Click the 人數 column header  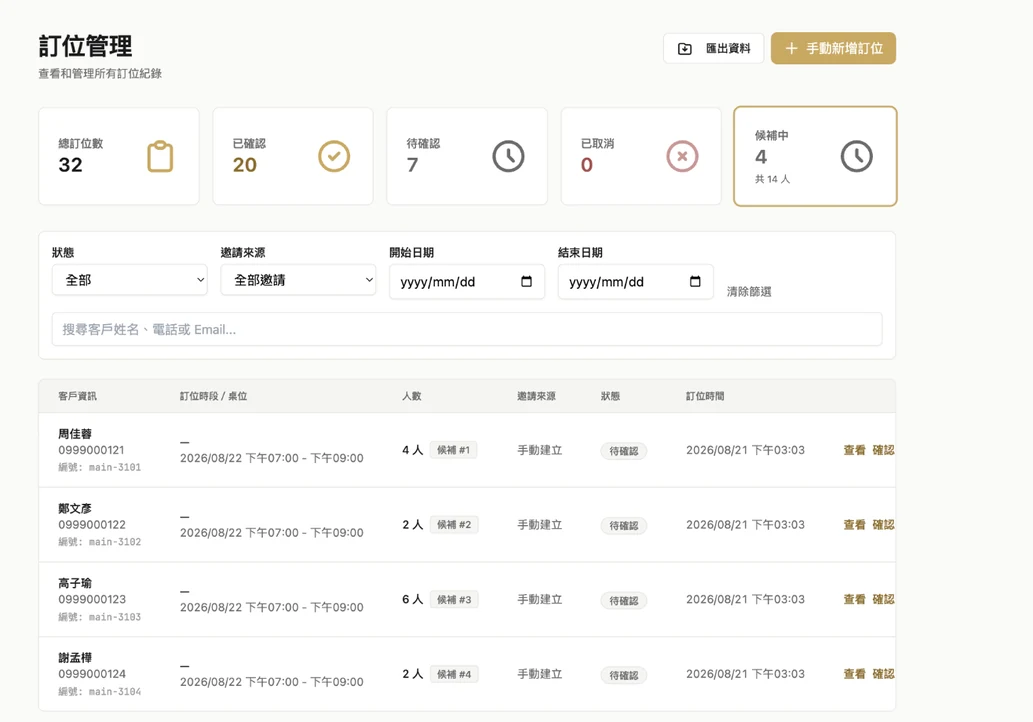tap(412, 396)
